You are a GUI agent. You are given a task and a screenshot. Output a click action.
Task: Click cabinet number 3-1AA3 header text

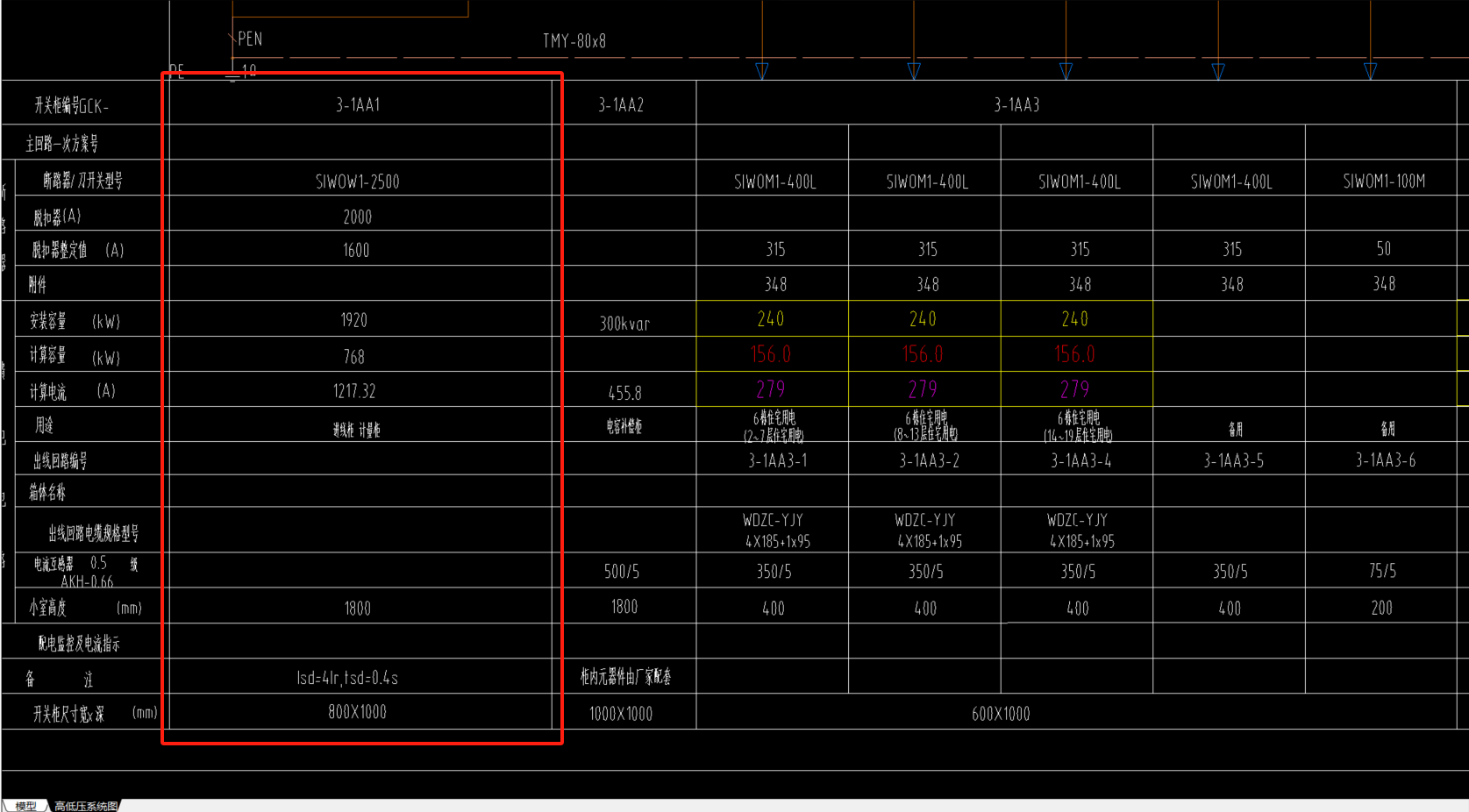(1016, 105)
